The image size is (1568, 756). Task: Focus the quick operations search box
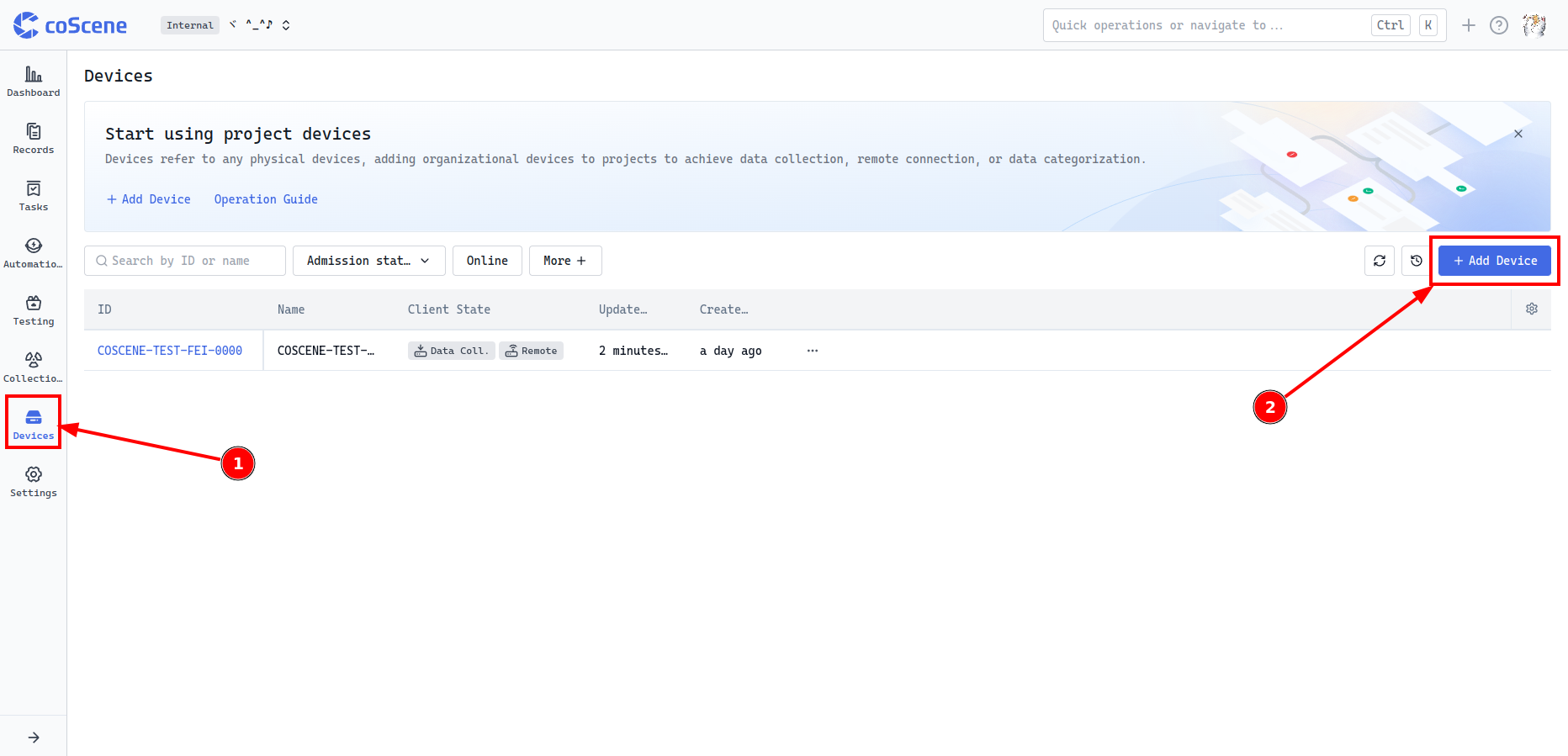1244,25
